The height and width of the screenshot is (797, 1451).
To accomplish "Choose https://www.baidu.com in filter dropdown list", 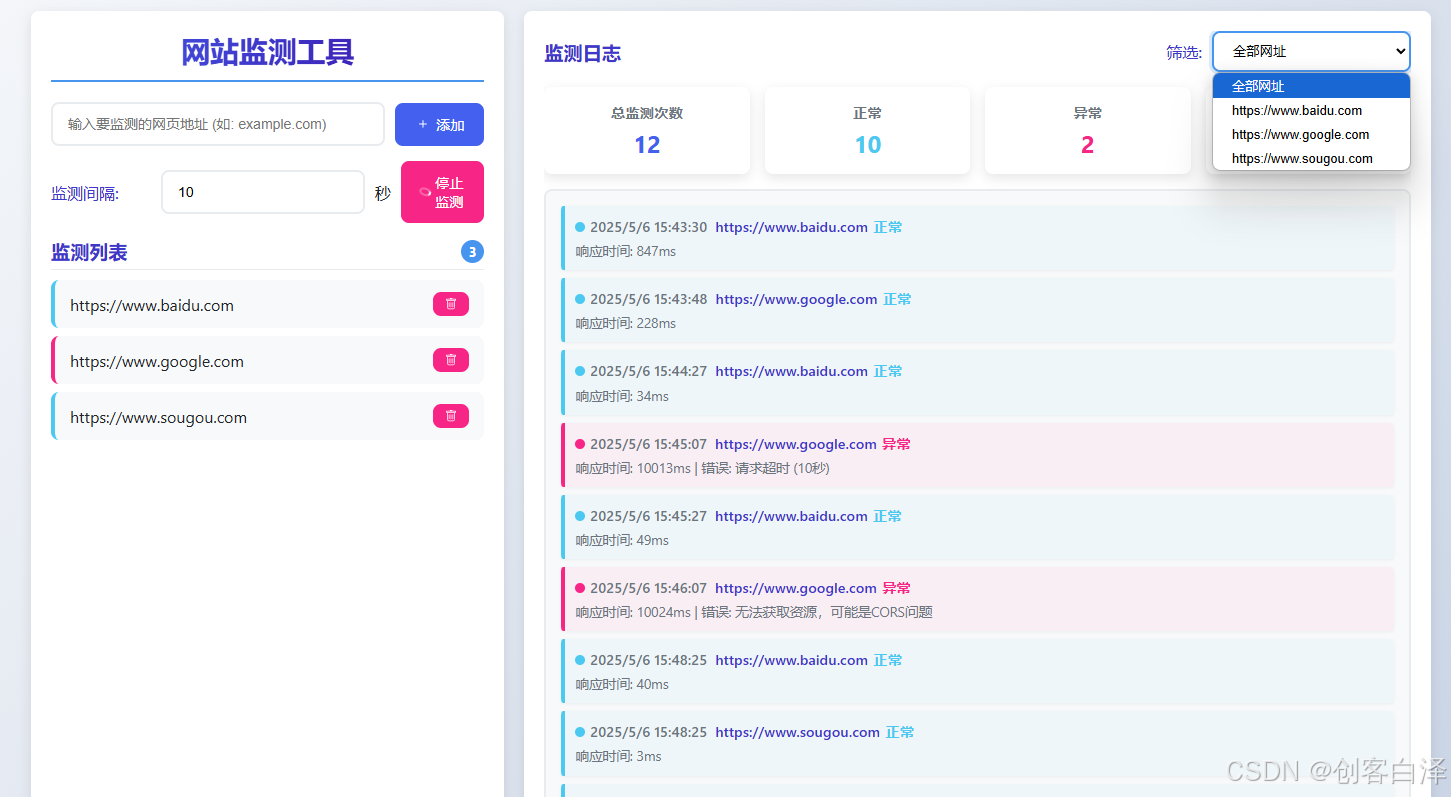I will pos(1311,110).
